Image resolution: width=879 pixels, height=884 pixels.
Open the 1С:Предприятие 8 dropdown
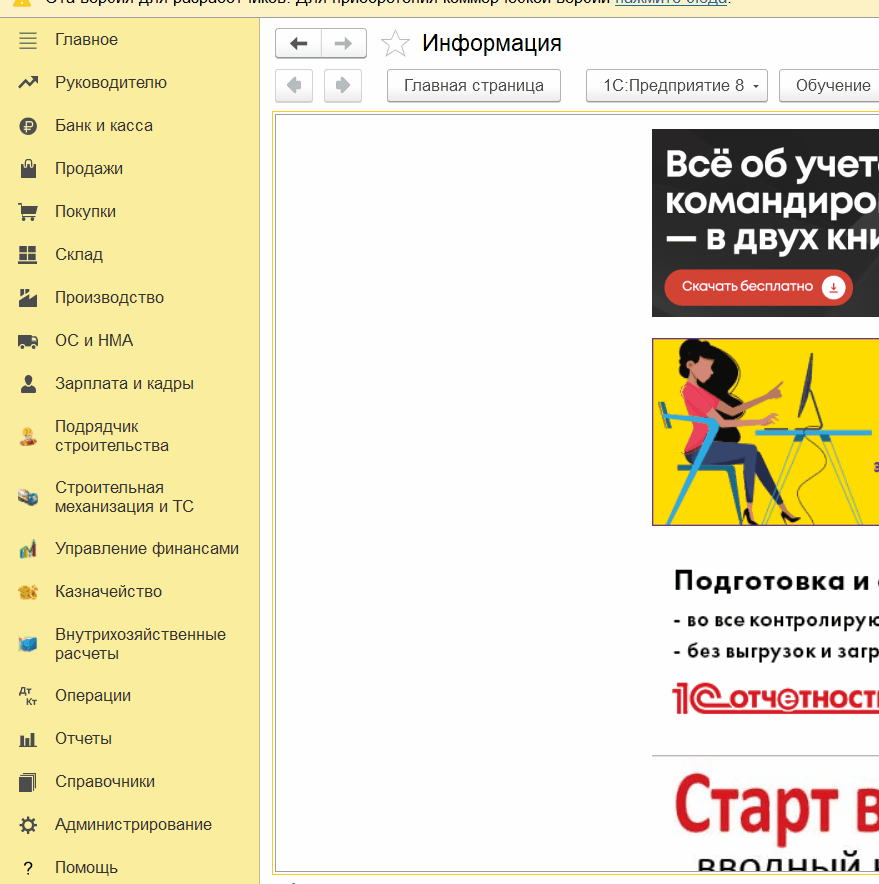coord(677,86)
